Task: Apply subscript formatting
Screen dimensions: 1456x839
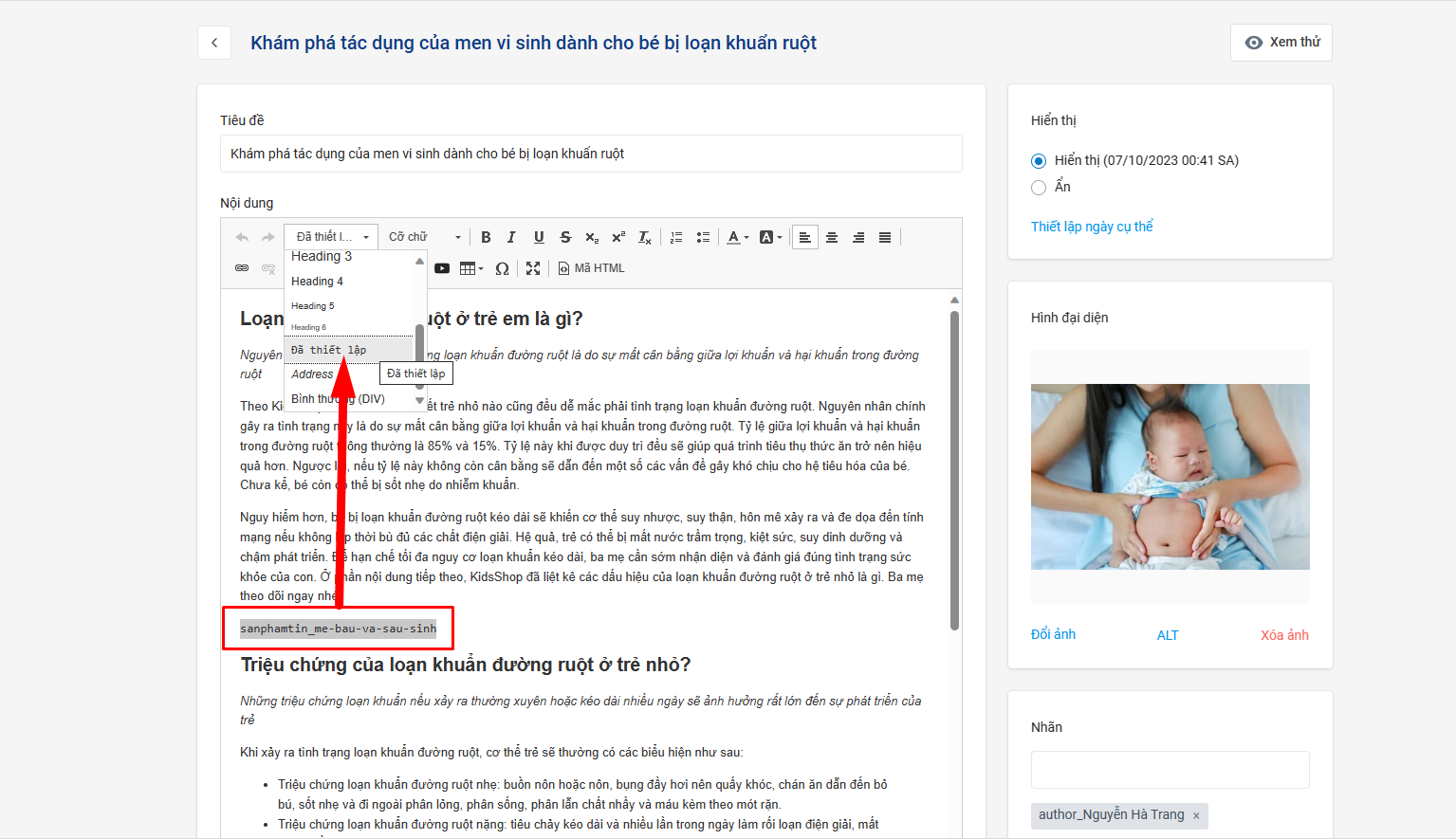Action: pyautogui.click(x=592, y=237)
